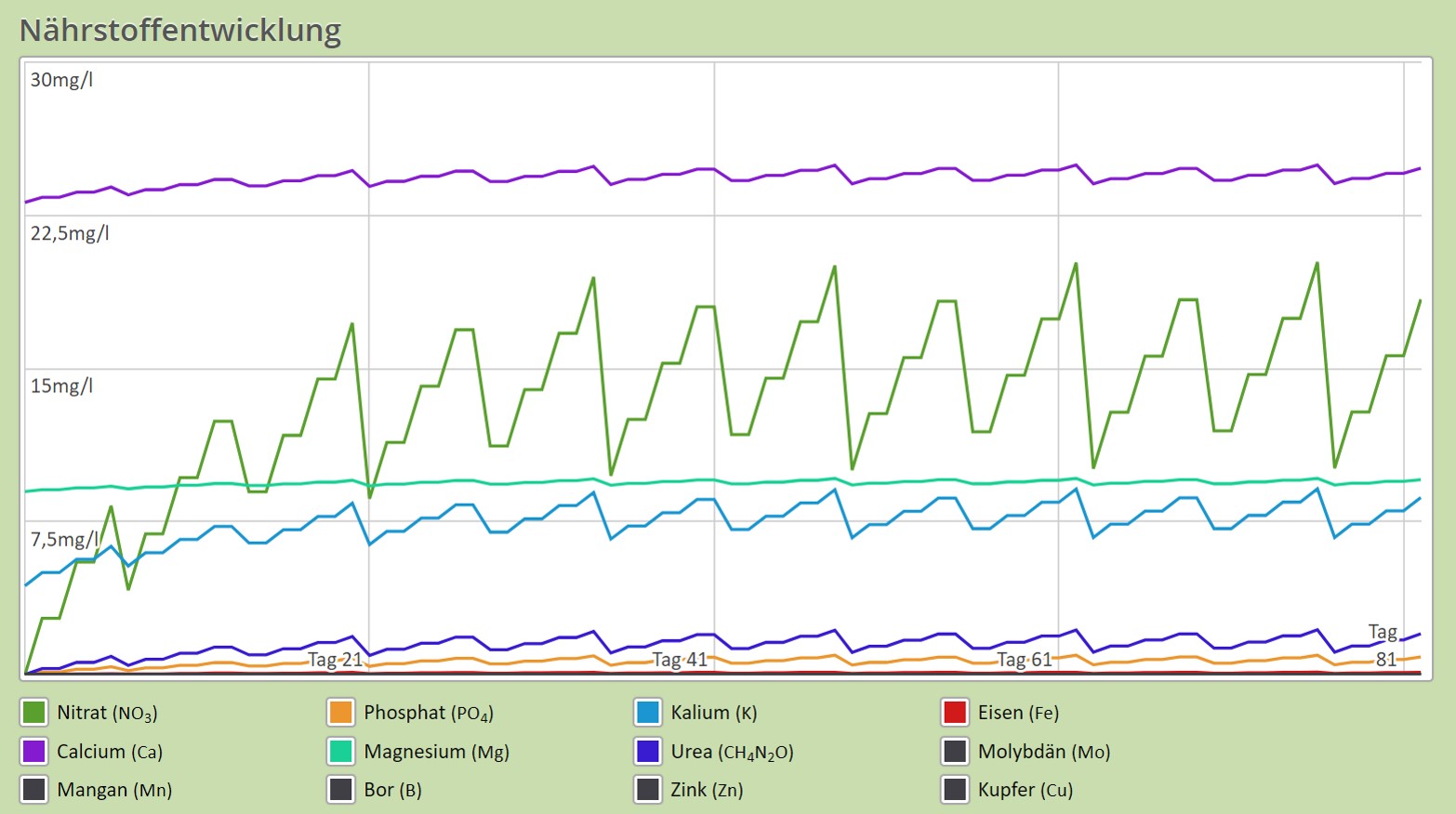Select the Tag 41 axis marker
This screenshot has width=1456, height=814.
(x=680, y=660)
